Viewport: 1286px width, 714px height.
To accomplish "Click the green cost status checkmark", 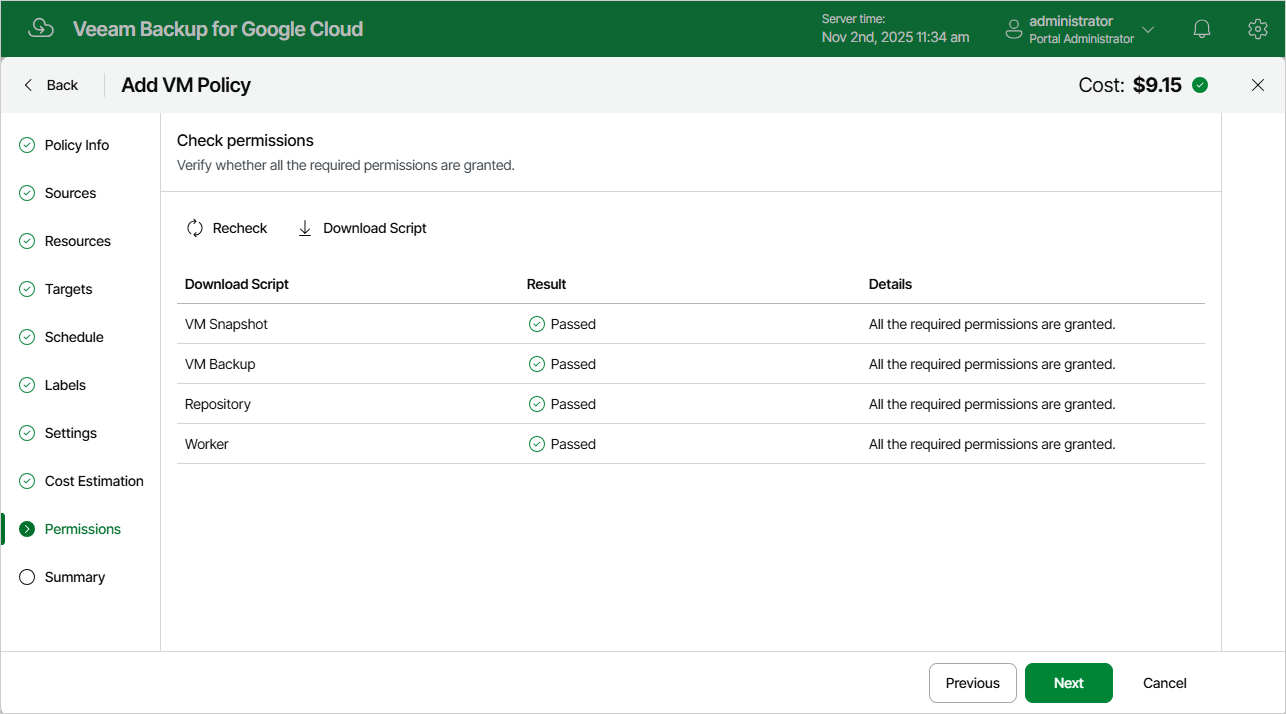I will coord(1200,85).
